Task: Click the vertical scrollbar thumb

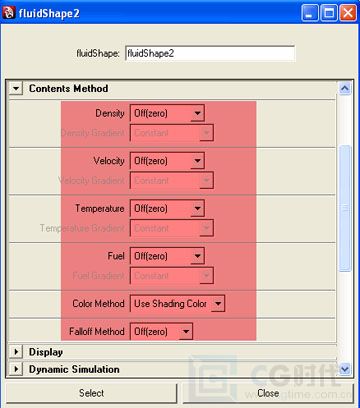Action: [345, 208]
